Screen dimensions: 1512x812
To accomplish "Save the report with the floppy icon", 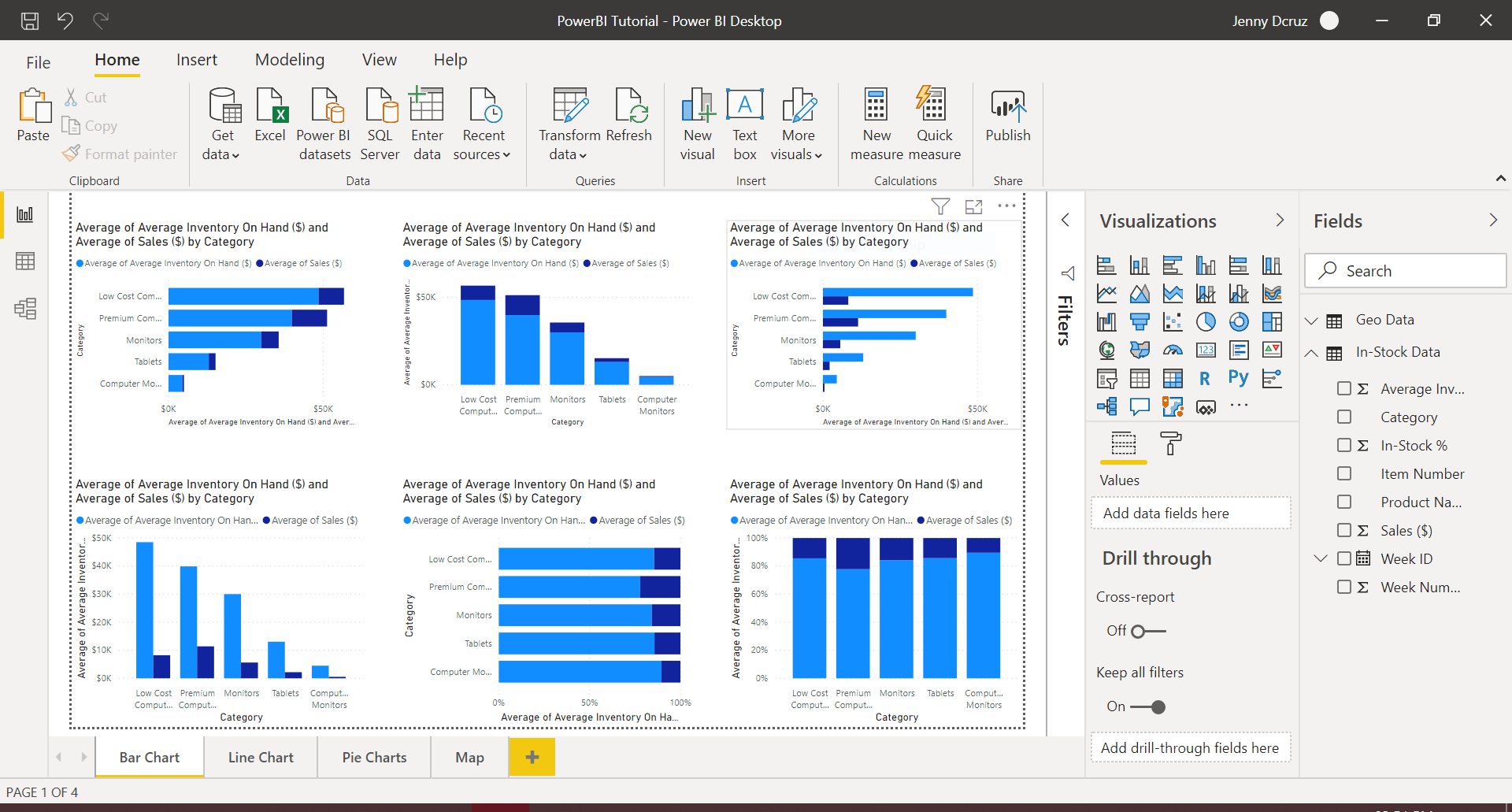I will point(30,20).
